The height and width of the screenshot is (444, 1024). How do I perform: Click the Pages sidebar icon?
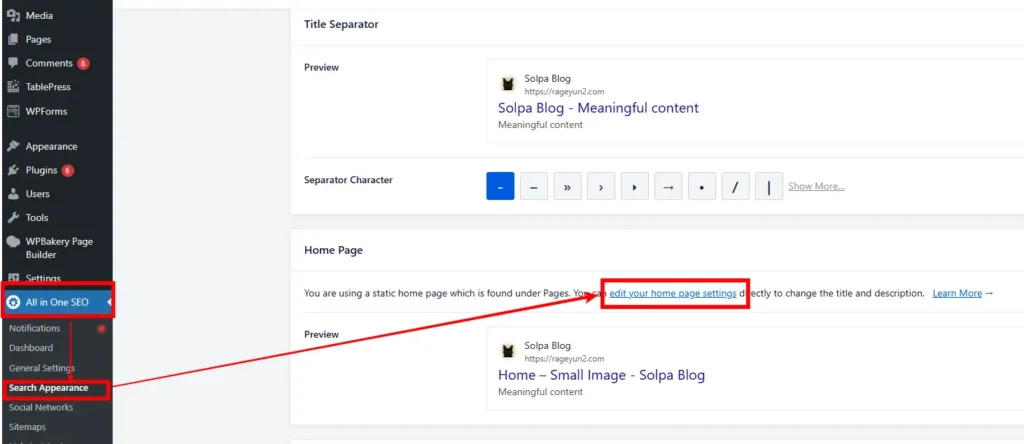click(x=13, y=39)
